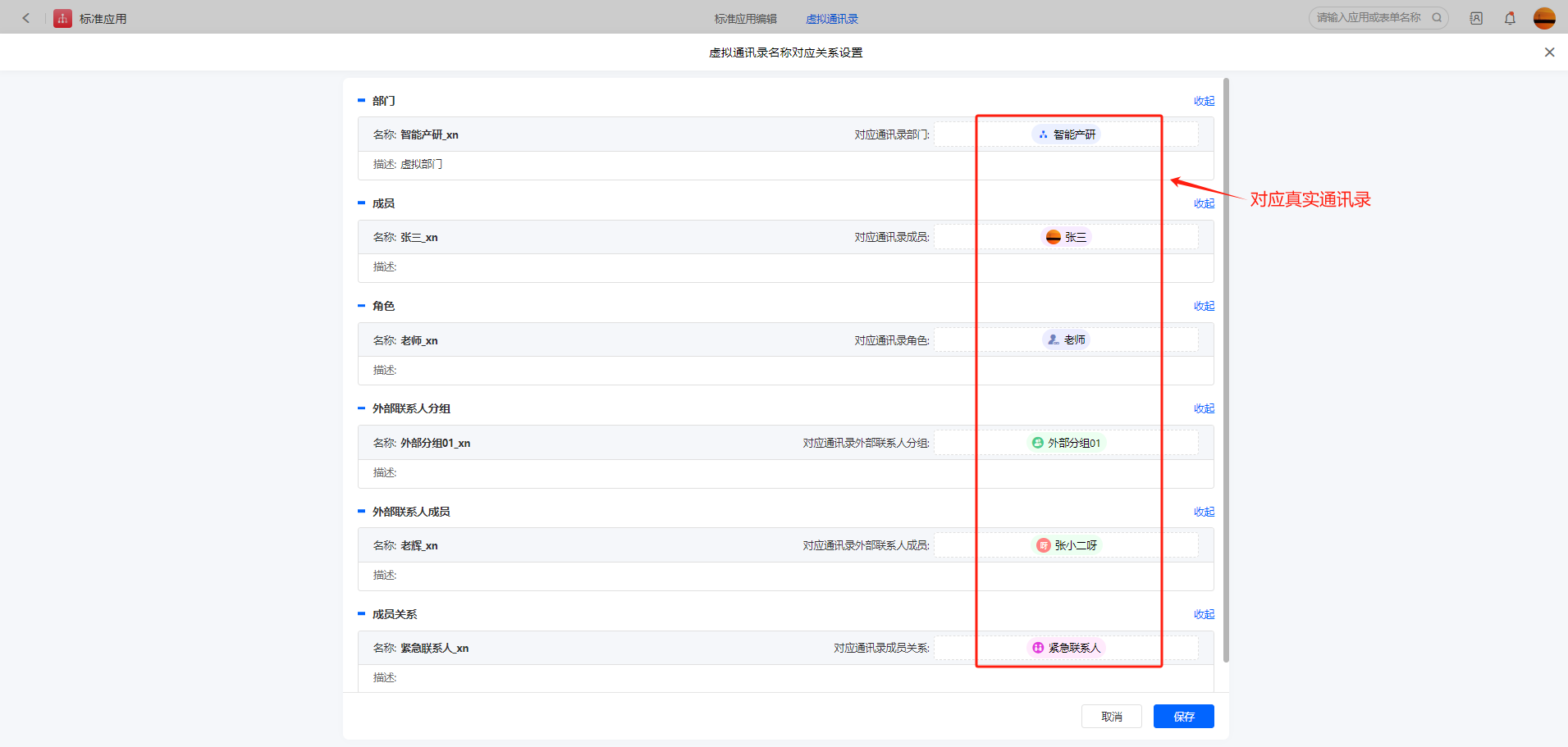Click the 保存 button
Screen dimensions: 1568x747
click(x=1183, y=716)
